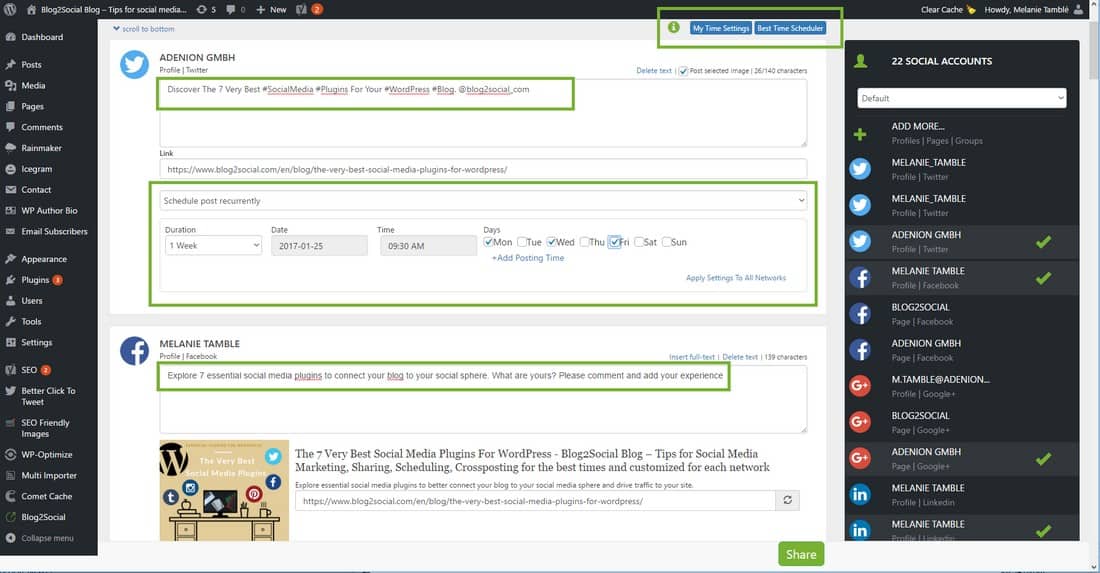Click the Delete text link on Twitter post

(654, 71)
